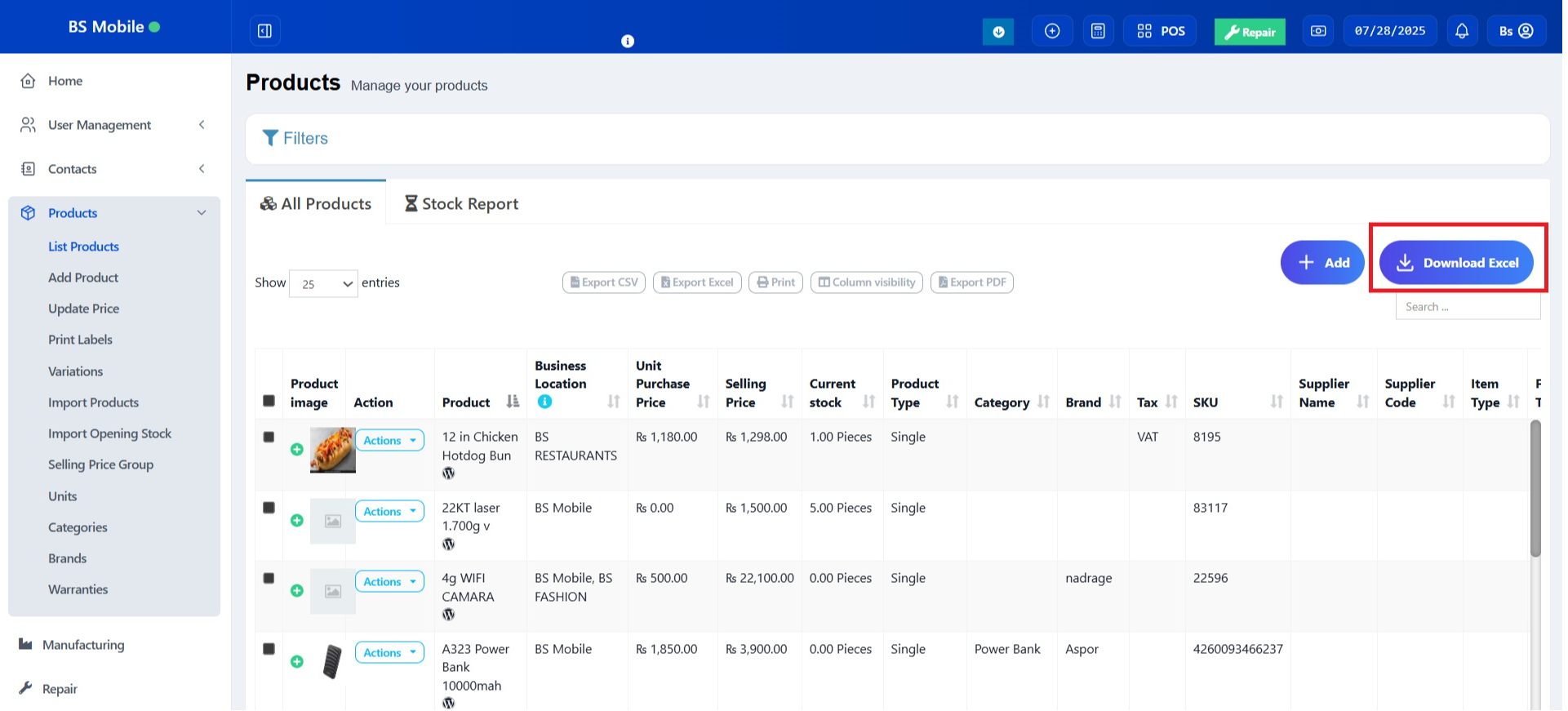The image size is (1568, 711).
Task: Click the Business Location info icon
Action: (x=544, y=402)
